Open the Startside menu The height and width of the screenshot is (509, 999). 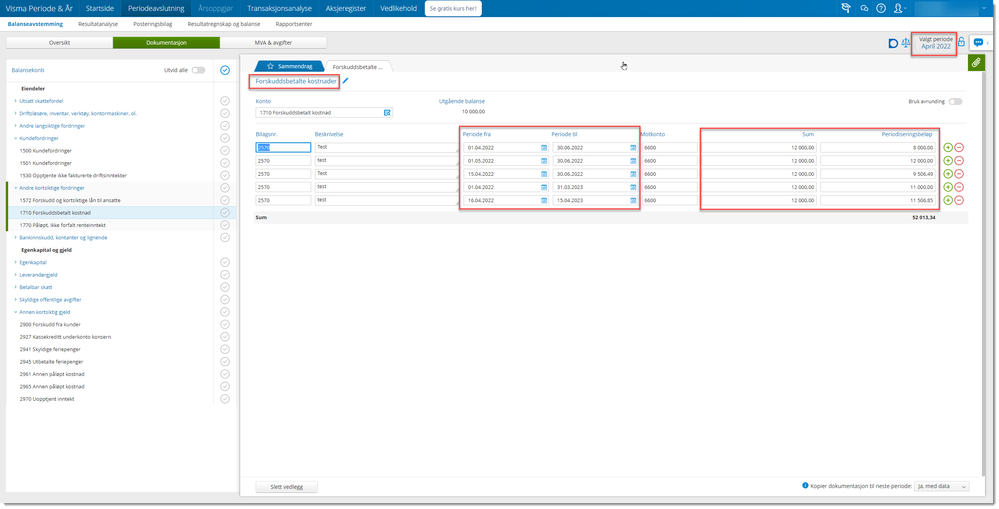99,8
